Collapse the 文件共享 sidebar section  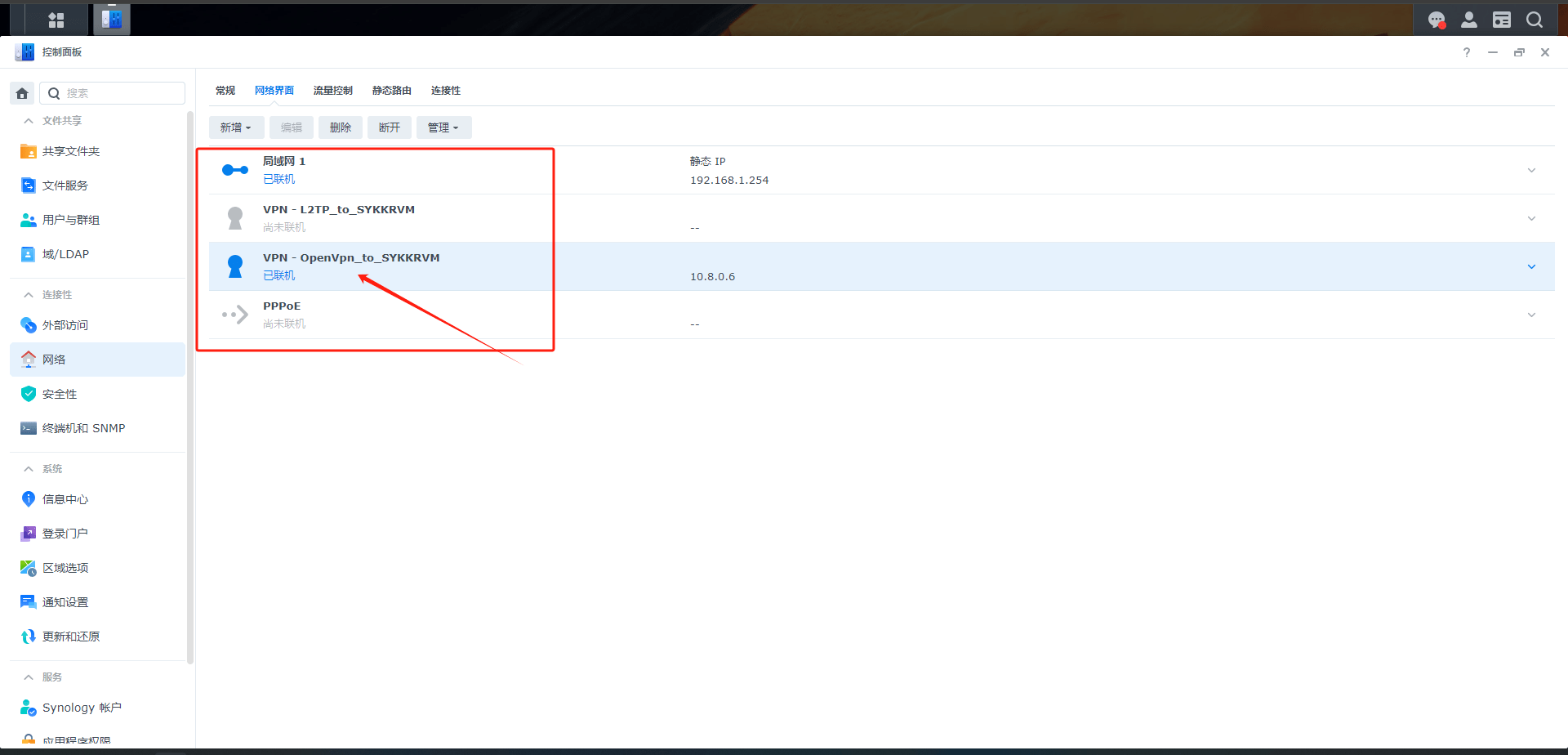click(x=29, y=121)
